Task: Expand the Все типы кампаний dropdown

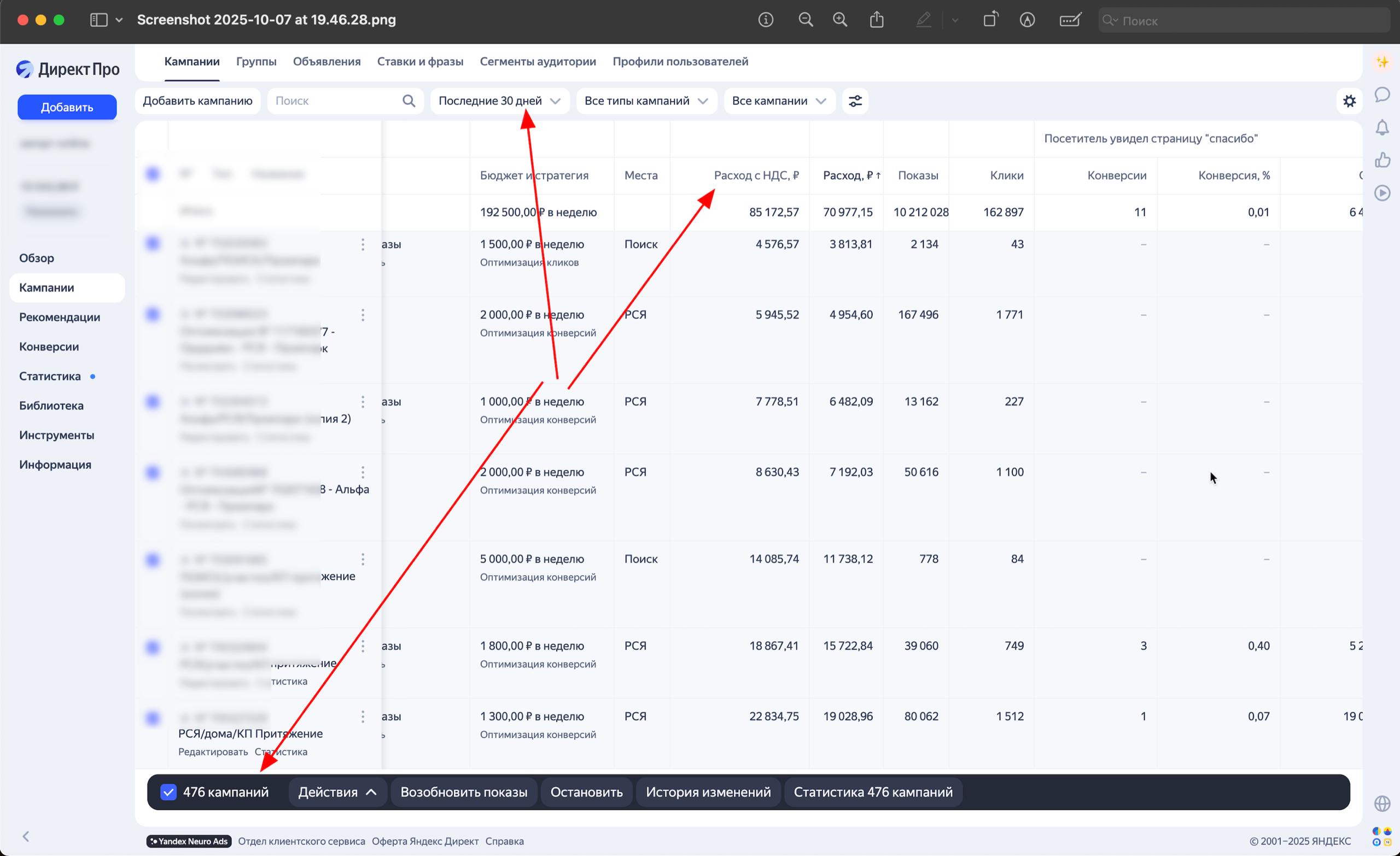Action: [646, 101]
